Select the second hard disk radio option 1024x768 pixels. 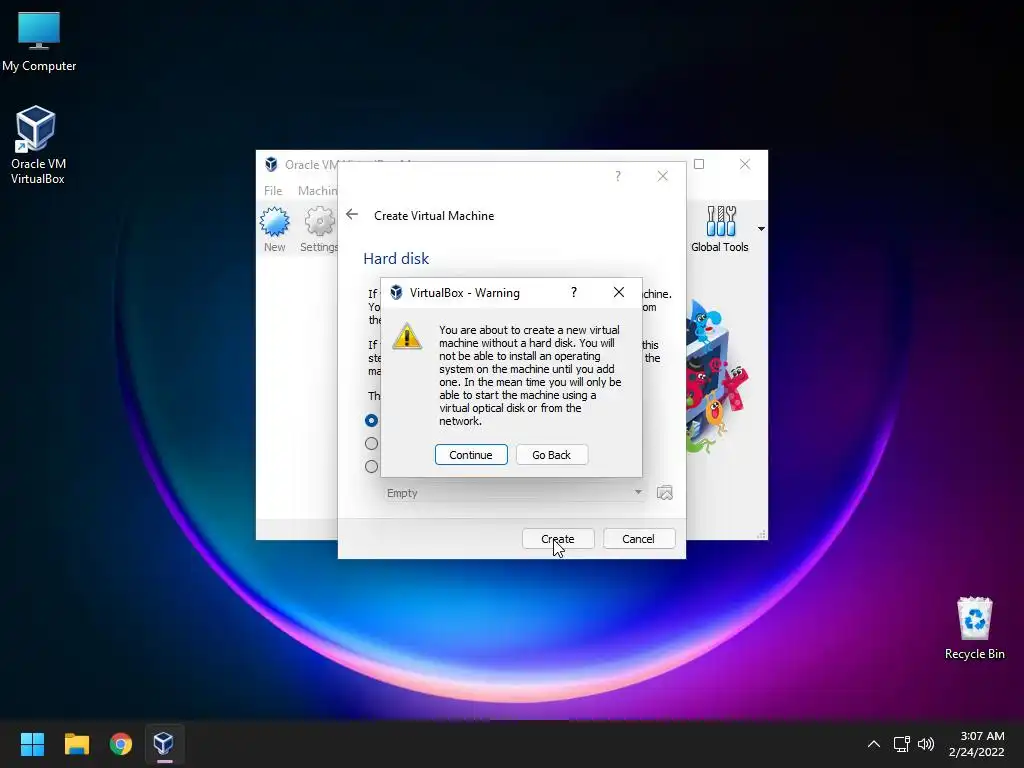372,443
